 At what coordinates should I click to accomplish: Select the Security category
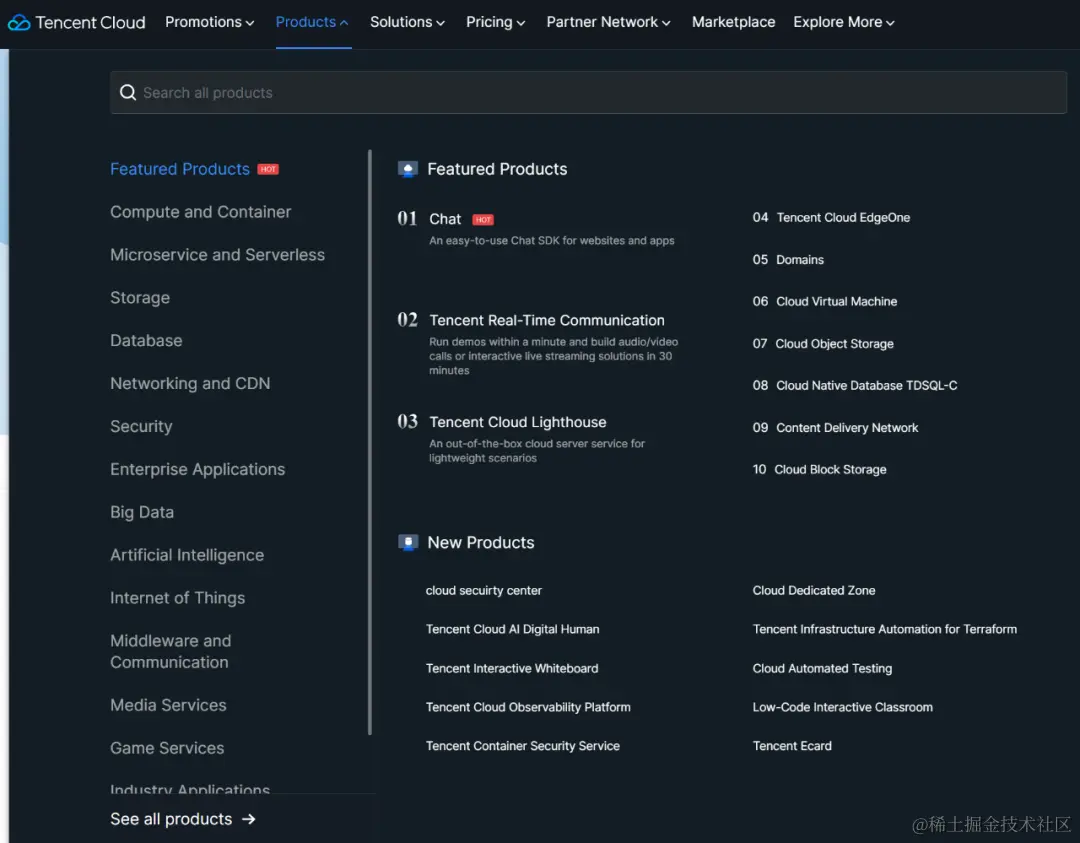coord(141,426)
